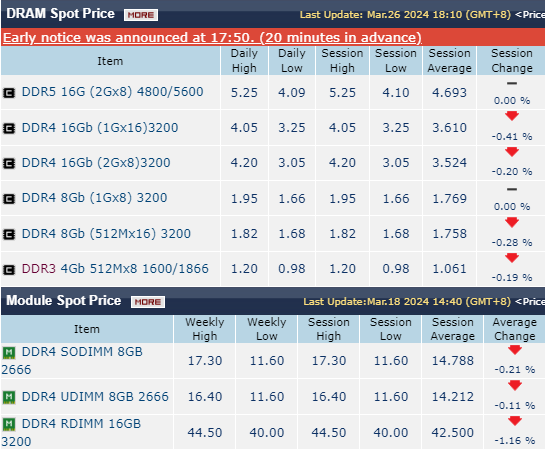Click the flat dash indicator in DDR4 8Gb (1Gx8) row

tap(512, 189)
